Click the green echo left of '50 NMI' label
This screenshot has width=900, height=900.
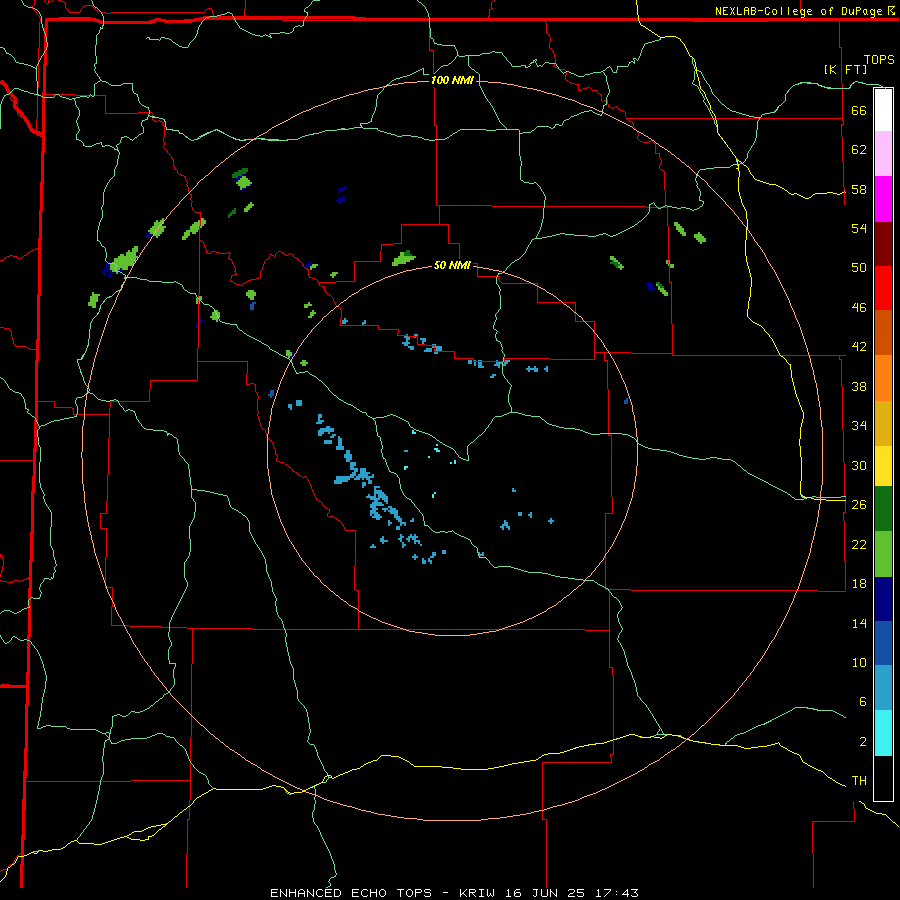[x=404, y=258]
